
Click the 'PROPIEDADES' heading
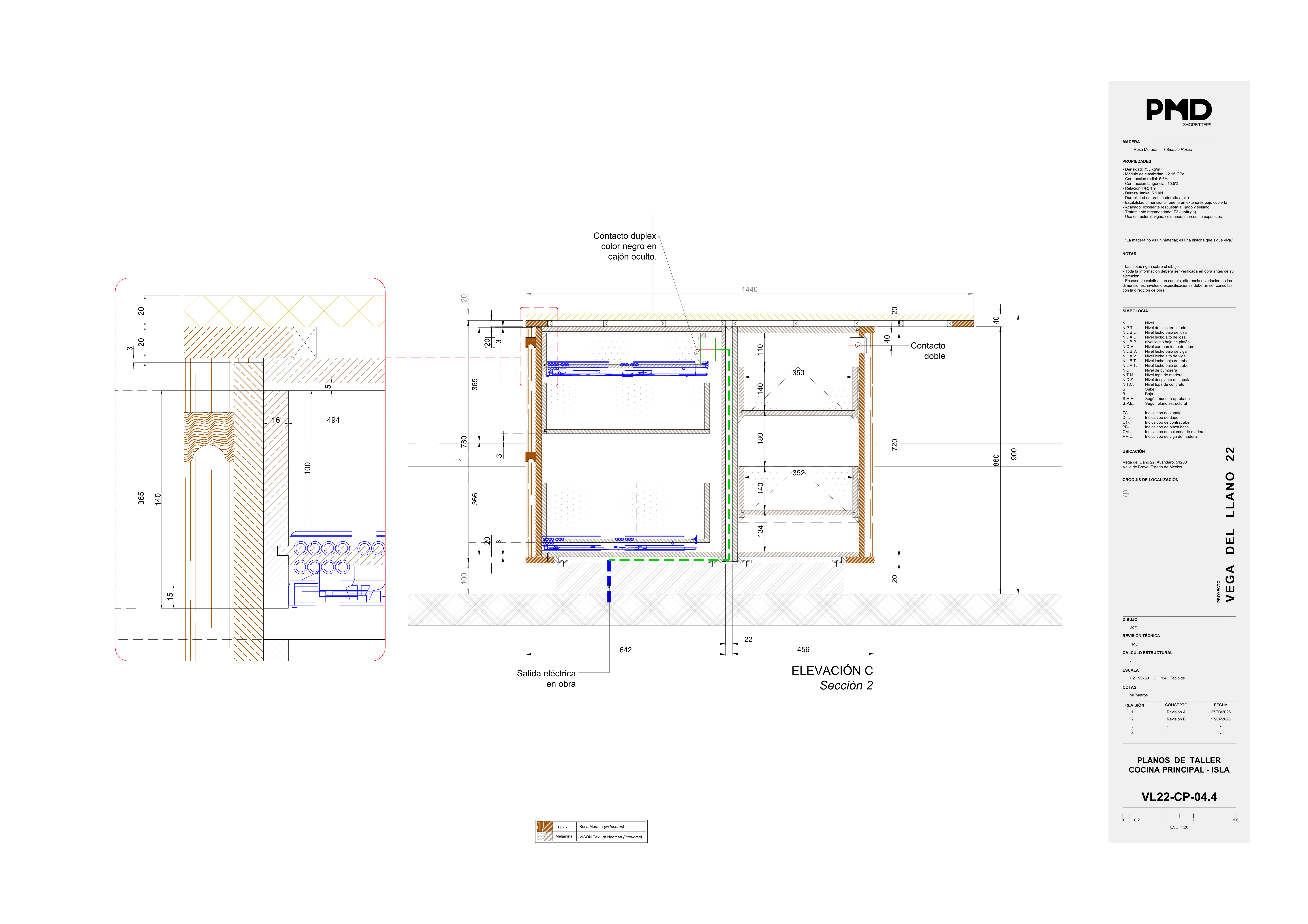[x=1136, y=161]
